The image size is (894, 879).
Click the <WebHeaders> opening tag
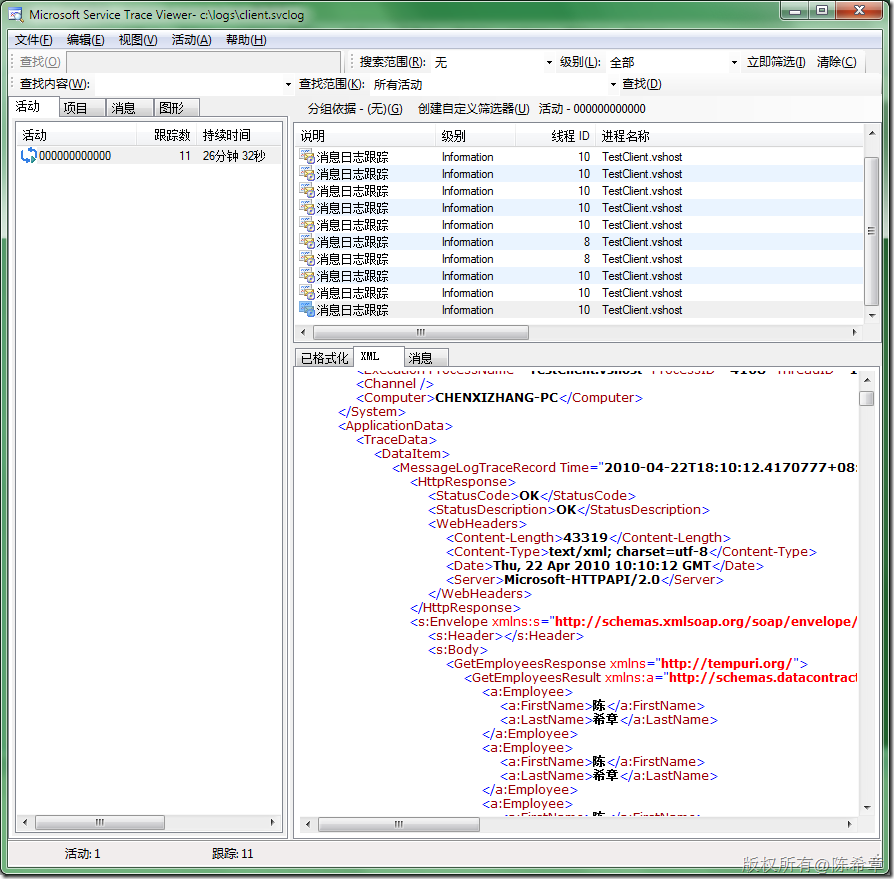(x=477, y=523)
